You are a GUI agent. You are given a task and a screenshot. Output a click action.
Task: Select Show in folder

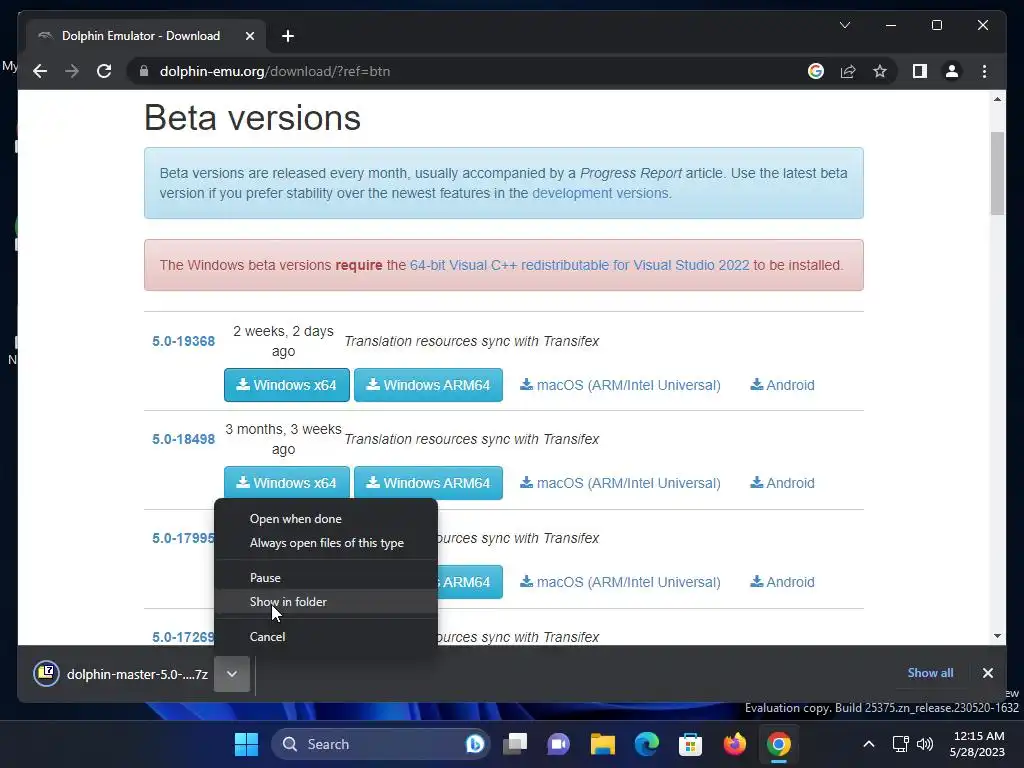pyautogui.click(x=325, y=601)
